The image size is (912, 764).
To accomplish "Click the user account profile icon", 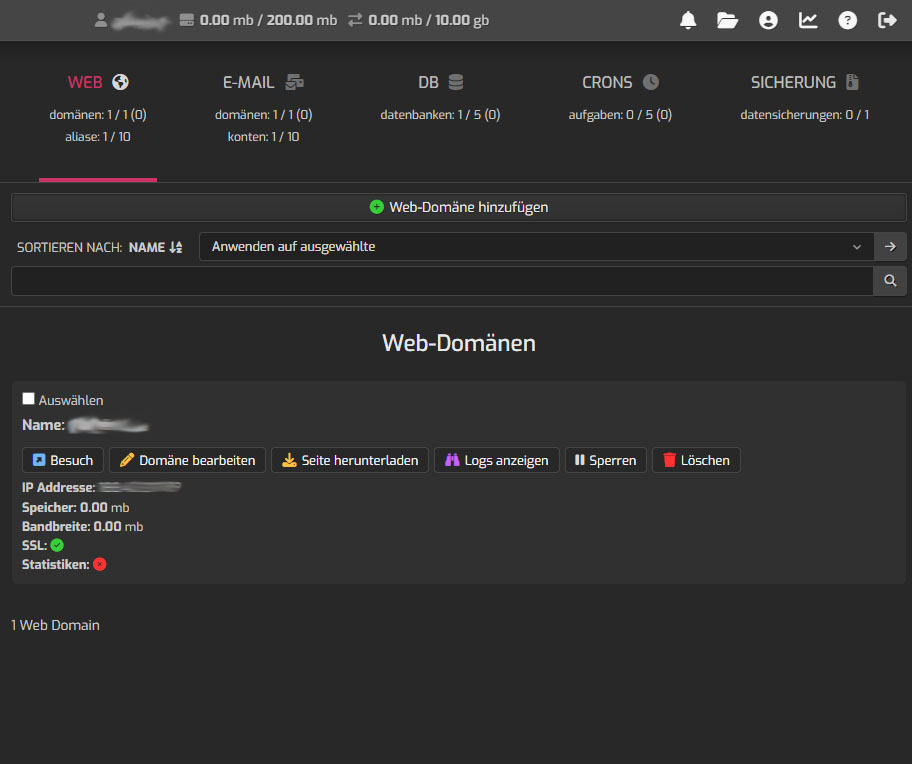I will [x=768, y=20].
